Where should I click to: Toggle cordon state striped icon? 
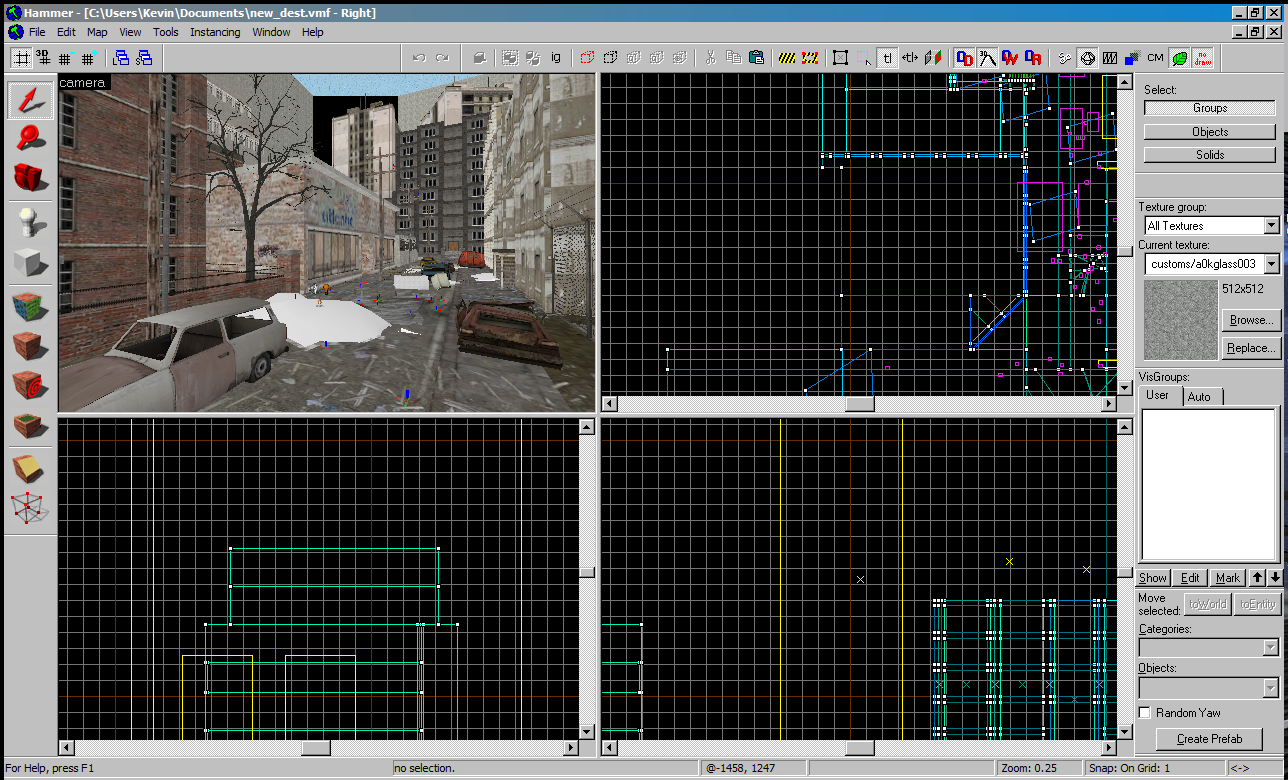[x=788, y=58]
